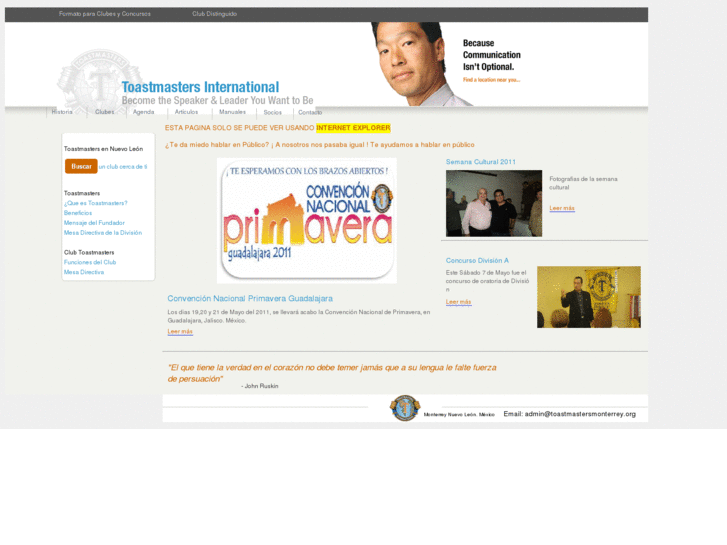
Task: Go to the Socios tab
Action: pos(273,112)
